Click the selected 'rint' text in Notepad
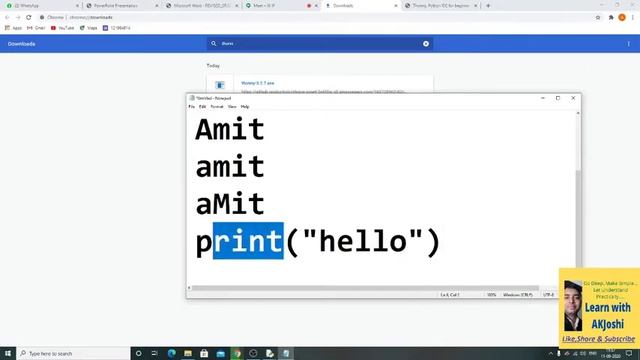Image resolution: width=640 pixels, height=360 pixels. coord(248,241)
